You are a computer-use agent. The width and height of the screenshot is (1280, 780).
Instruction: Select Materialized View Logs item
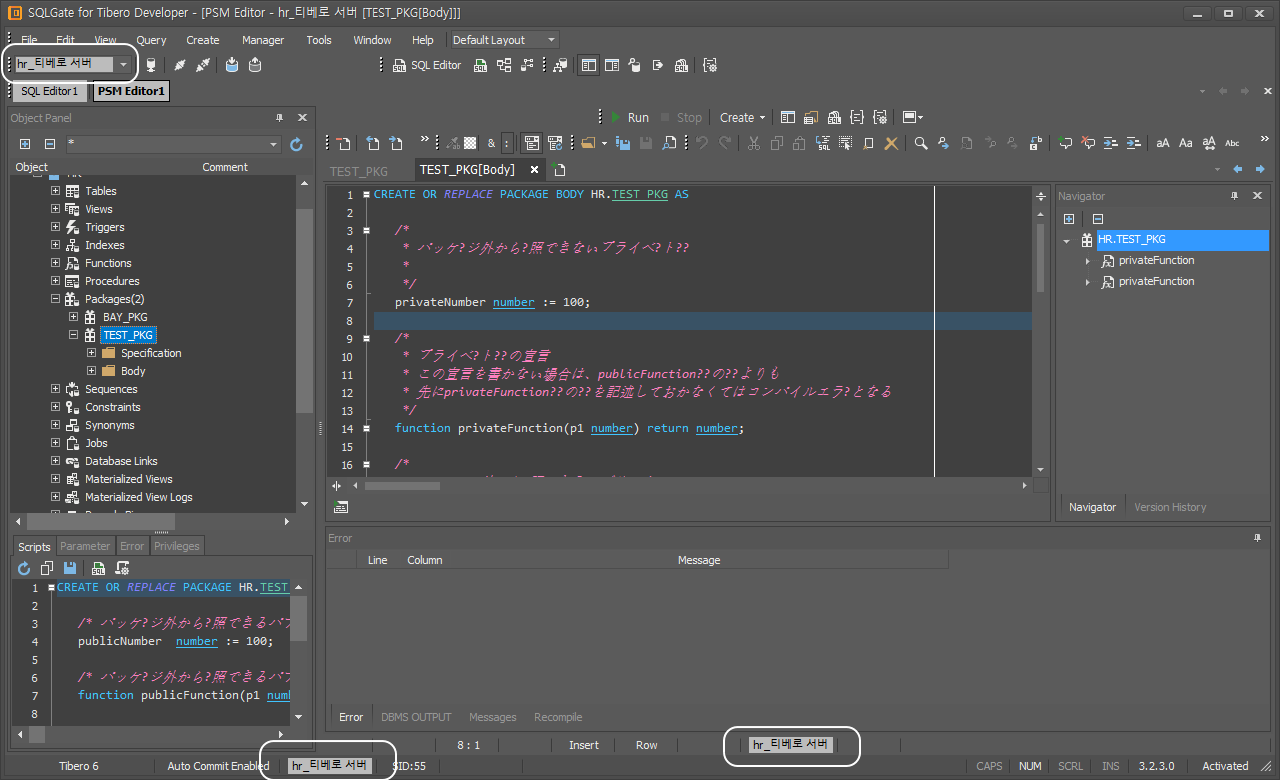pos(139,497)
